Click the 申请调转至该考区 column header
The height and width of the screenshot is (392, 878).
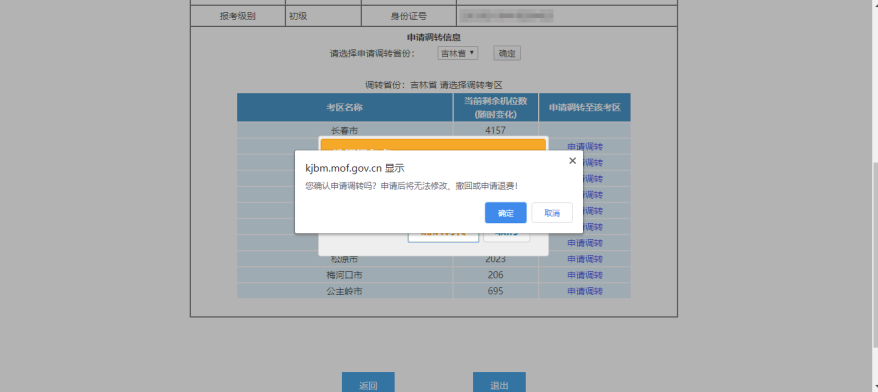point(585,108)
